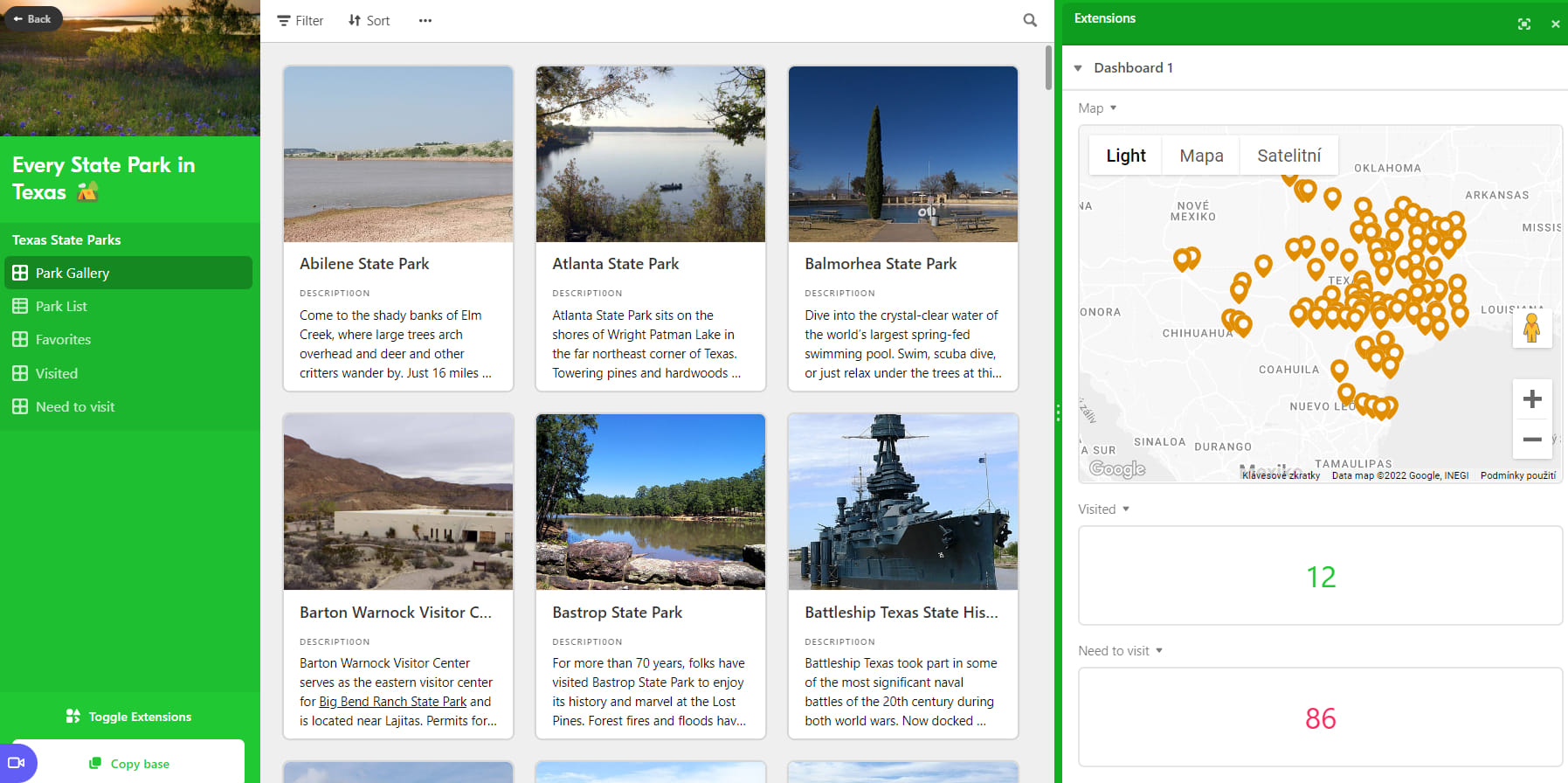Click the video camera icon

coord(17,763)
